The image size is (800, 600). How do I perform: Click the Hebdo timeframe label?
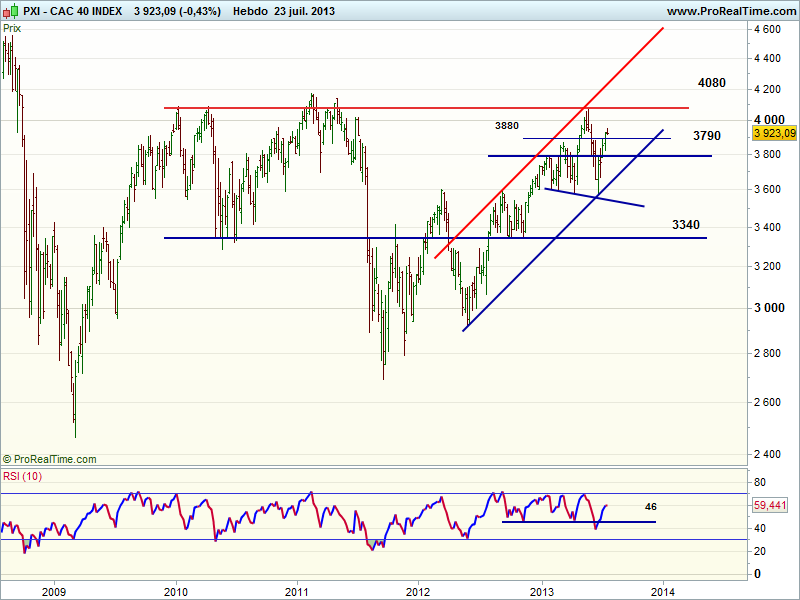pyautogui.click(x=249, y=11)
